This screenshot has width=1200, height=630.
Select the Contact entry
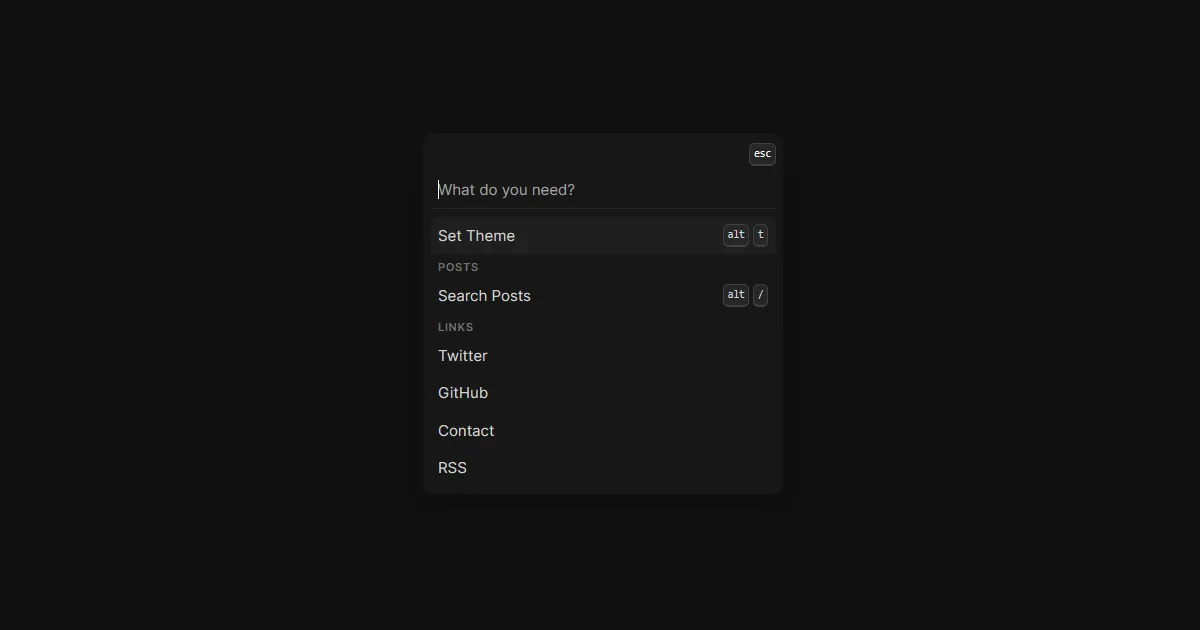(466, 431)
